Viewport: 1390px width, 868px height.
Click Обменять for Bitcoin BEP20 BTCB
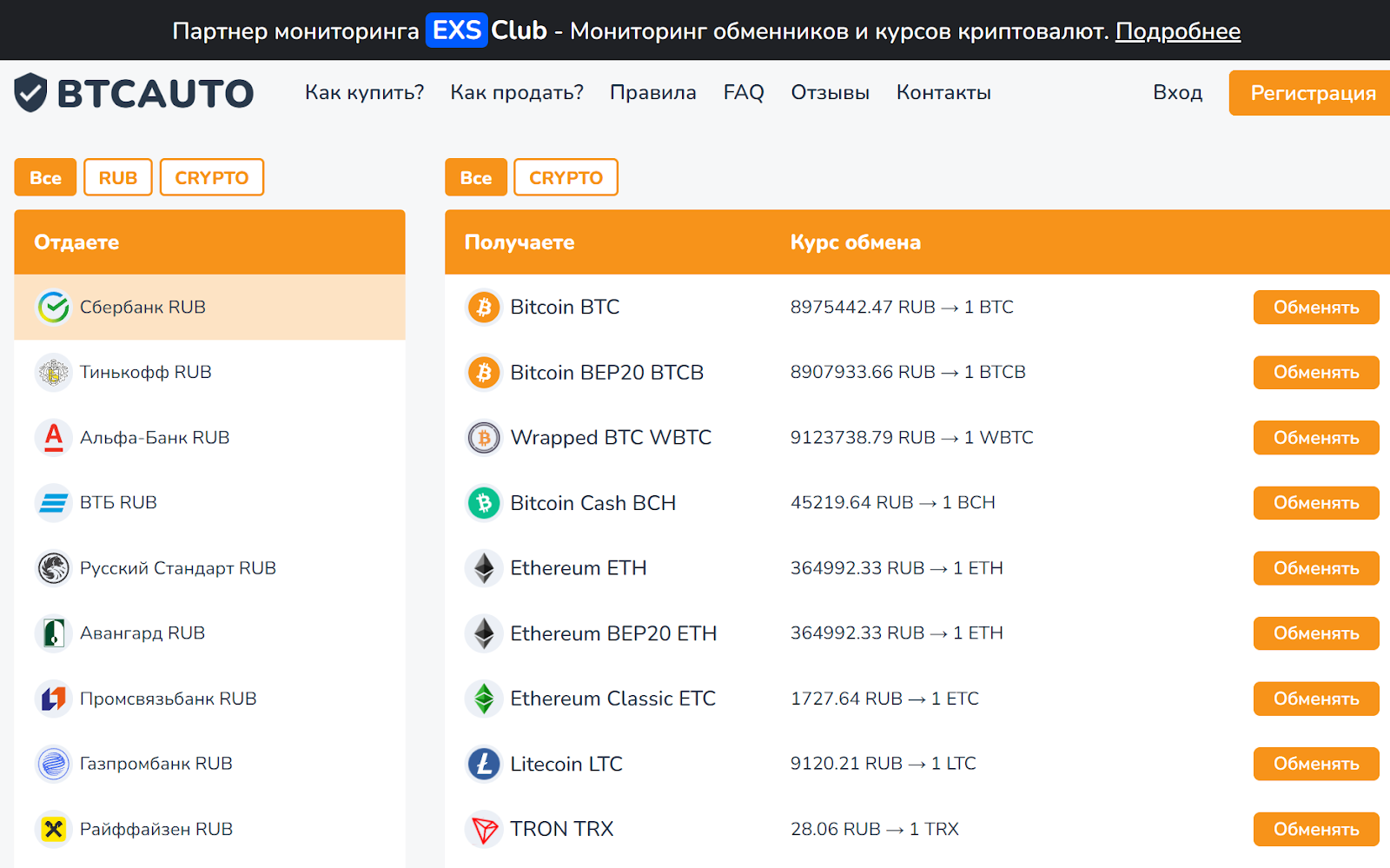click(1316, 373)
